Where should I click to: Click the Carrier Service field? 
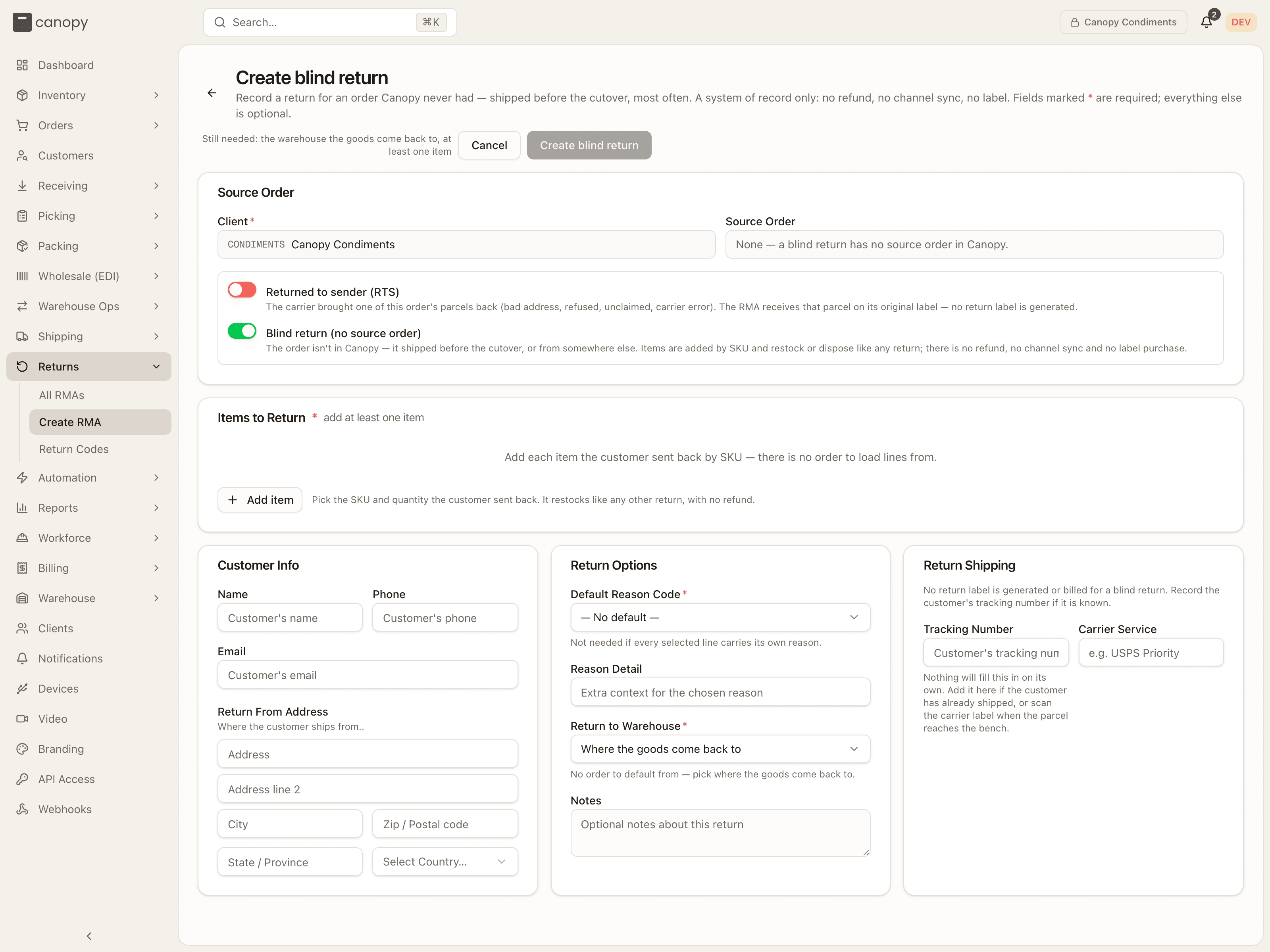click(x=1151, y=653)
